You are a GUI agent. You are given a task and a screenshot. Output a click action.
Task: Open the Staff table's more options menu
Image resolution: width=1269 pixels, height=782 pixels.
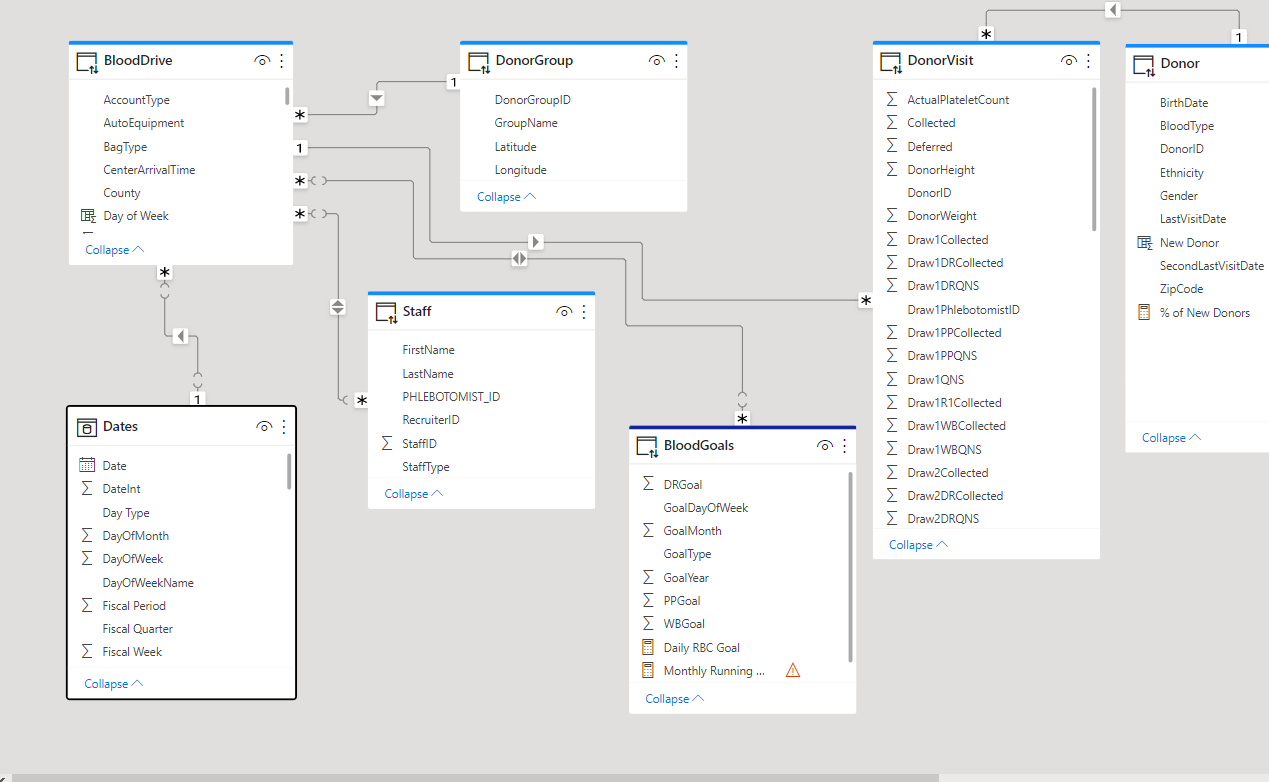coord(584,312)
